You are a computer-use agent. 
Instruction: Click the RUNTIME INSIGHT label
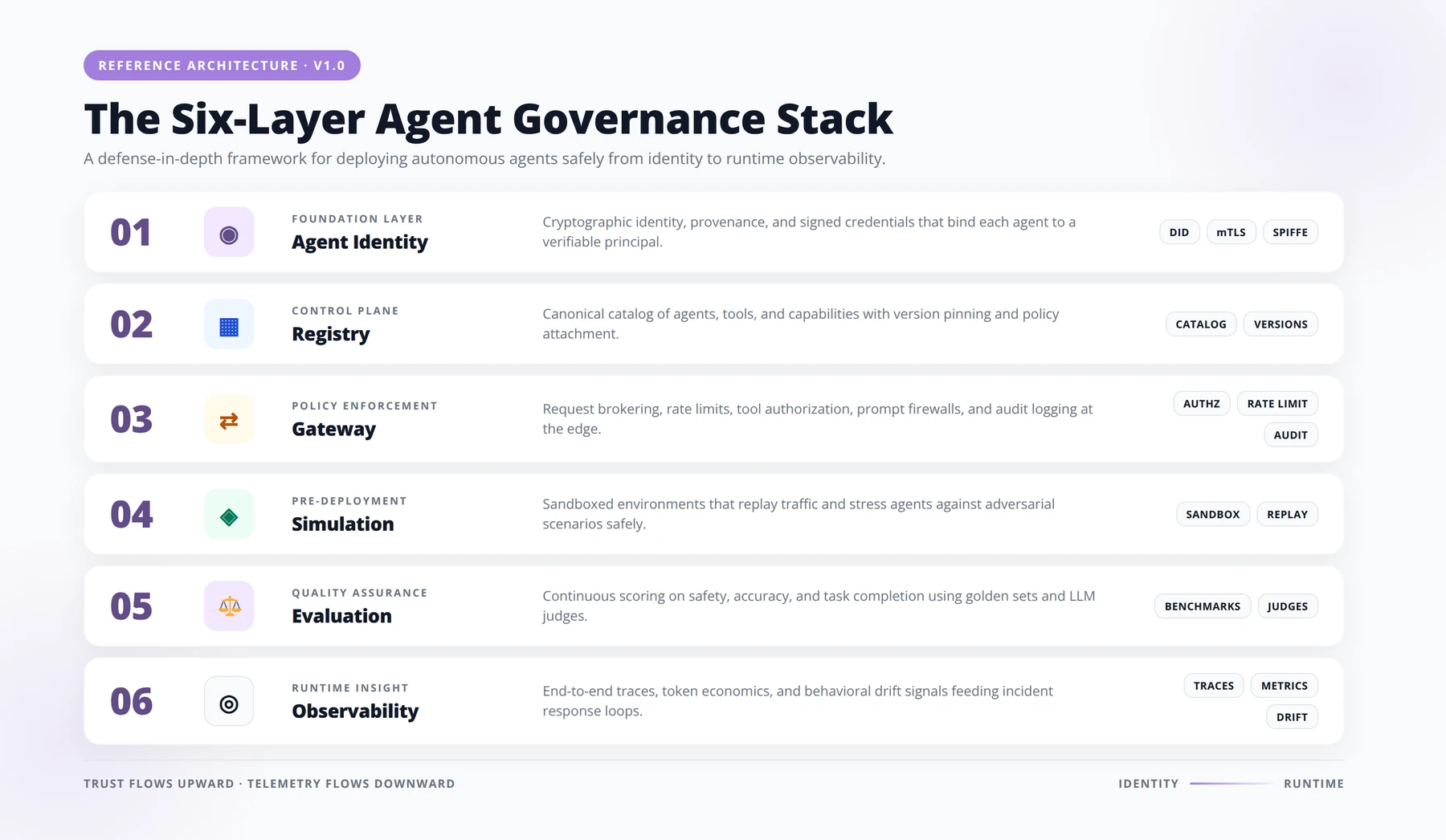pos(350,688)
